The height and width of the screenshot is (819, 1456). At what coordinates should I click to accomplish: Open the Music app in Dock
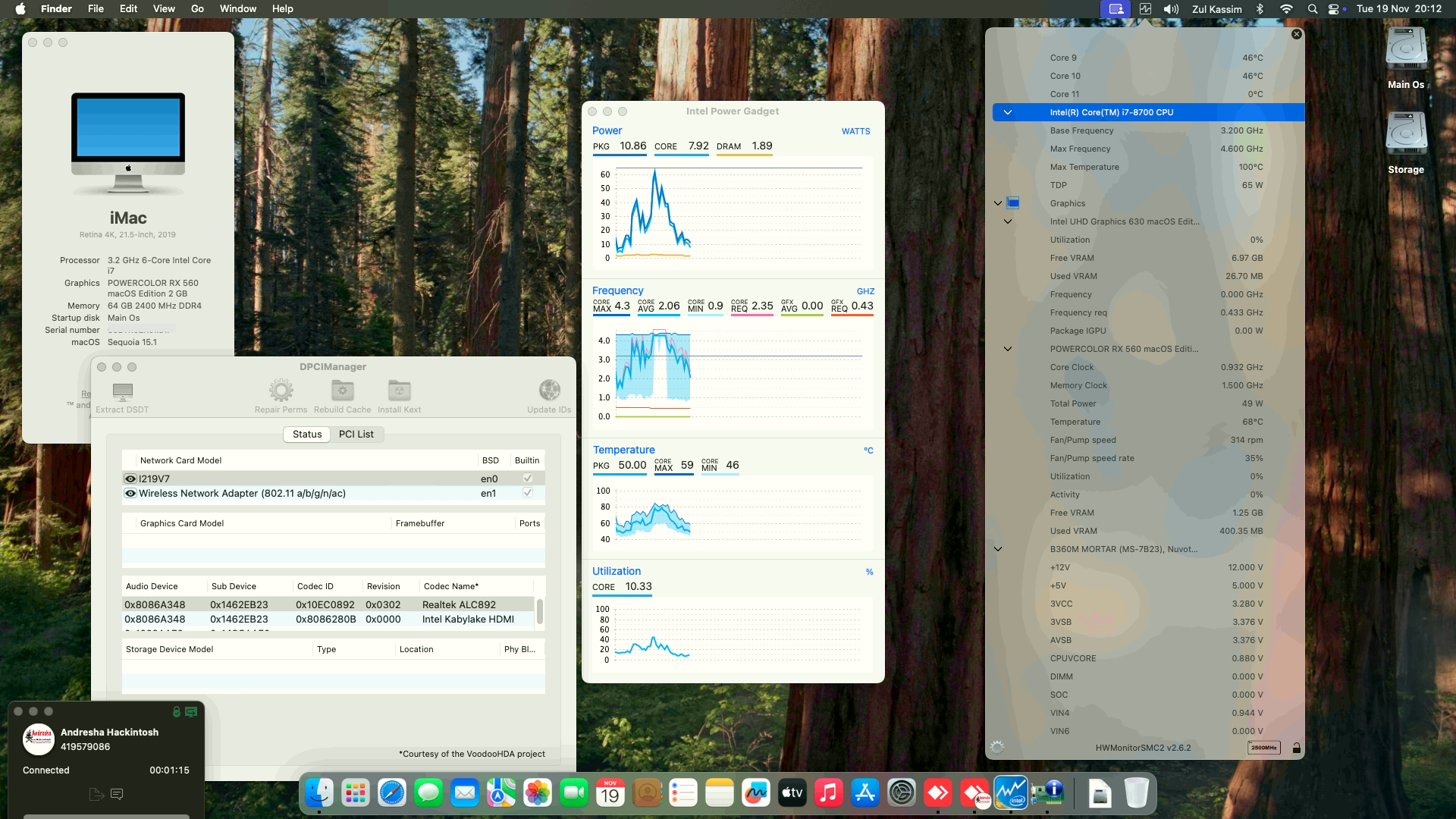(829, 792)
